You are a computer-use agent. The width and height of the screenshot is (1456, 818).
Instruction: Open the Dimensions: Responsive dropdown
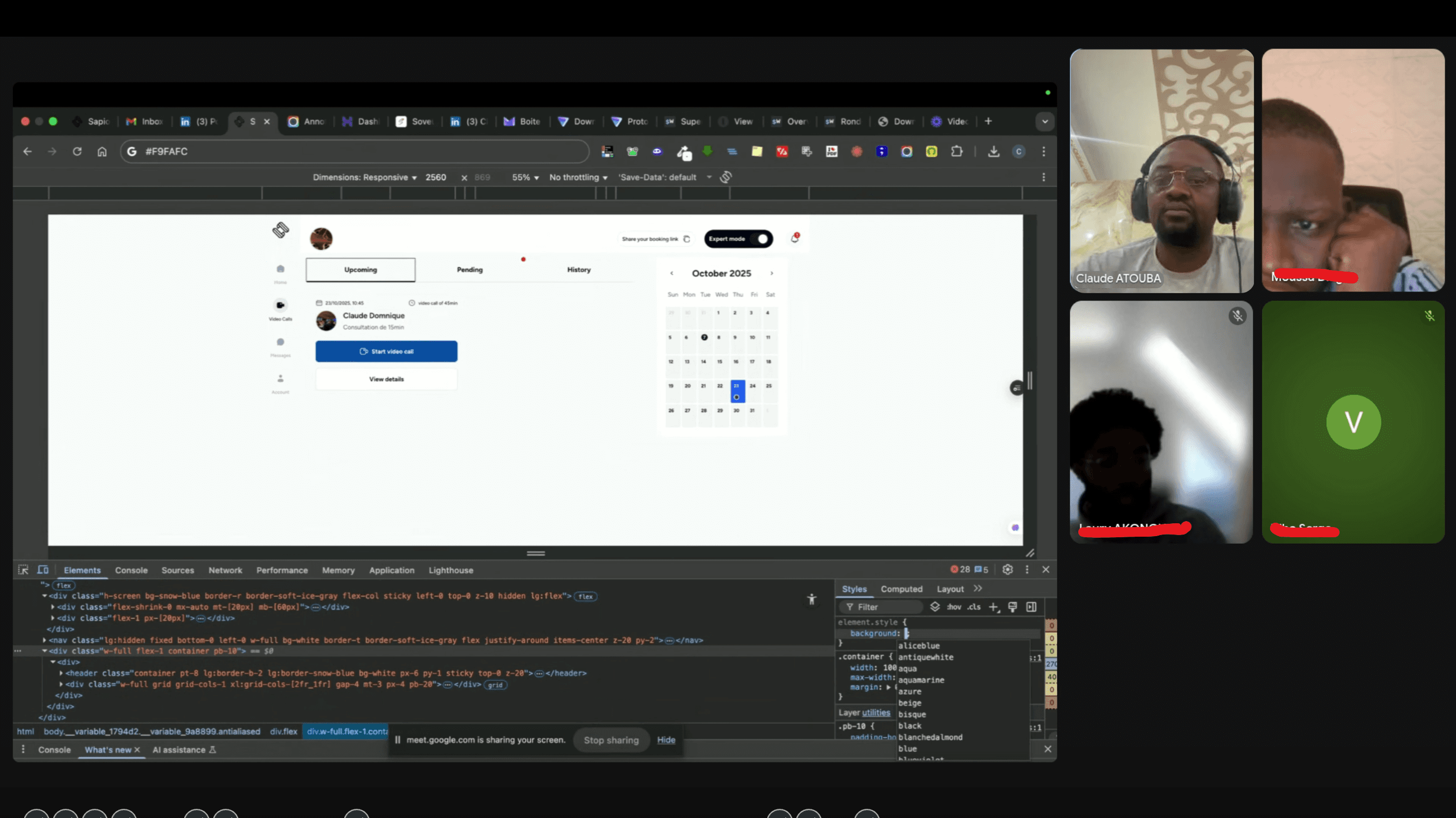click(x=365, y=177)
